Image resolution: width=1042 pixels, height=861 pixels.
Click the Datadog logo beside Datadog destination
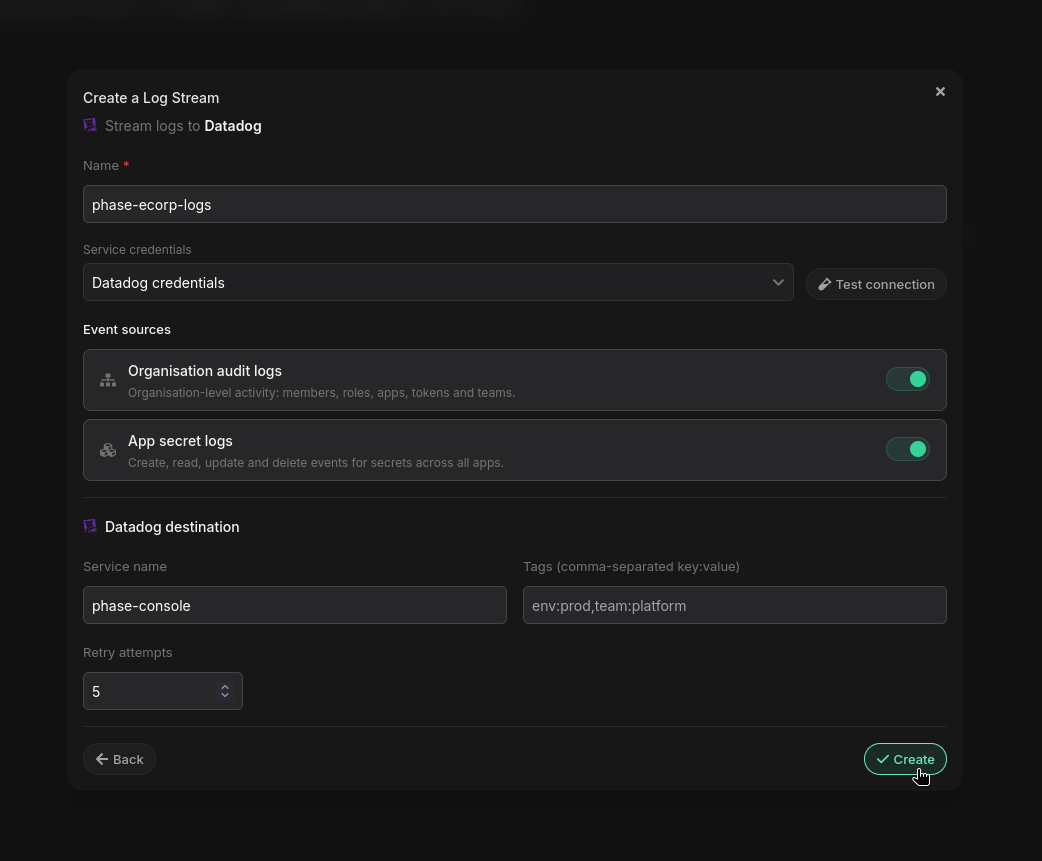pyautogui.click(x=90, y=527)
